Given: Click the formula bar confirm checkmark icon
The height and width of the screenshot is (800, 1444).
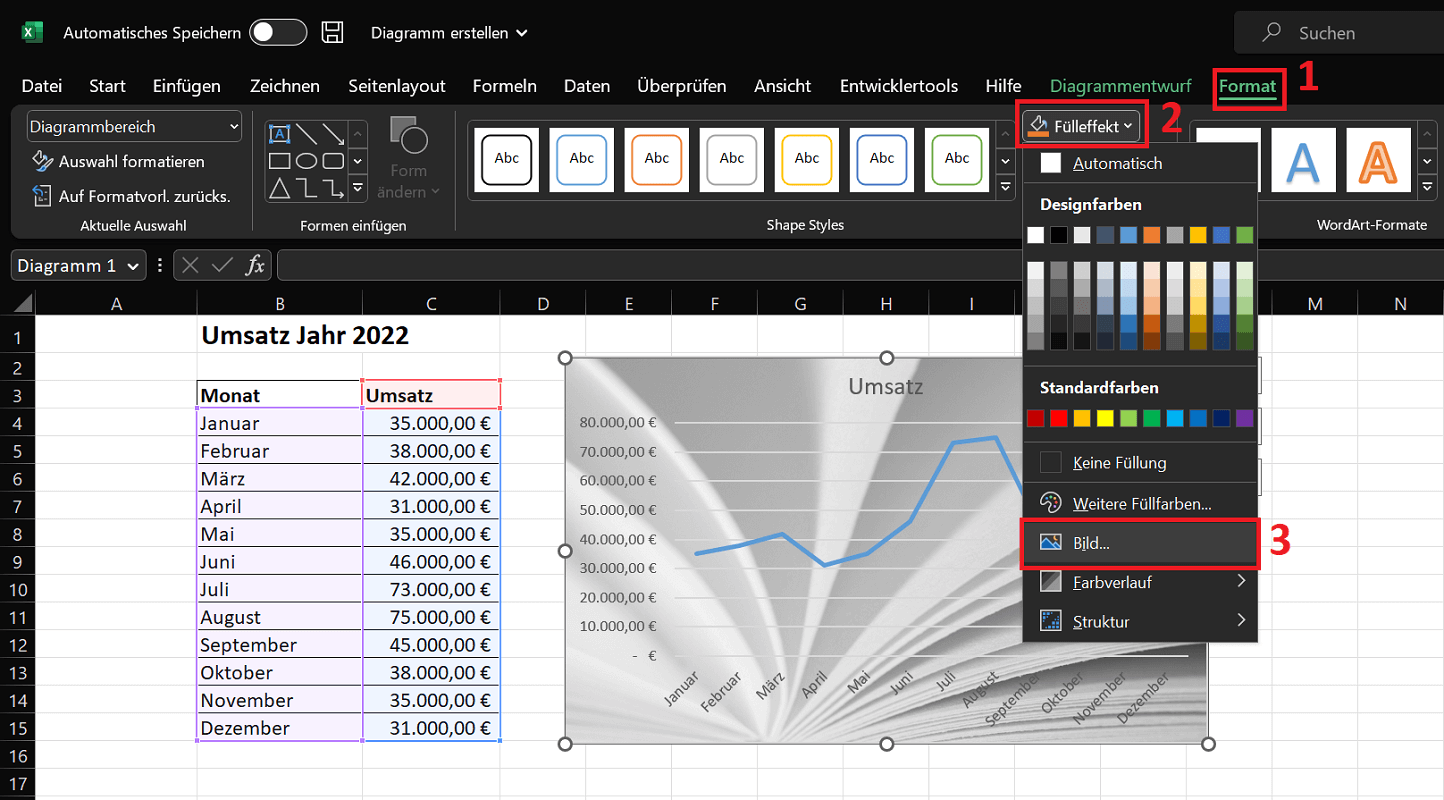Looking at the screenshot, I should click(223, 265).
